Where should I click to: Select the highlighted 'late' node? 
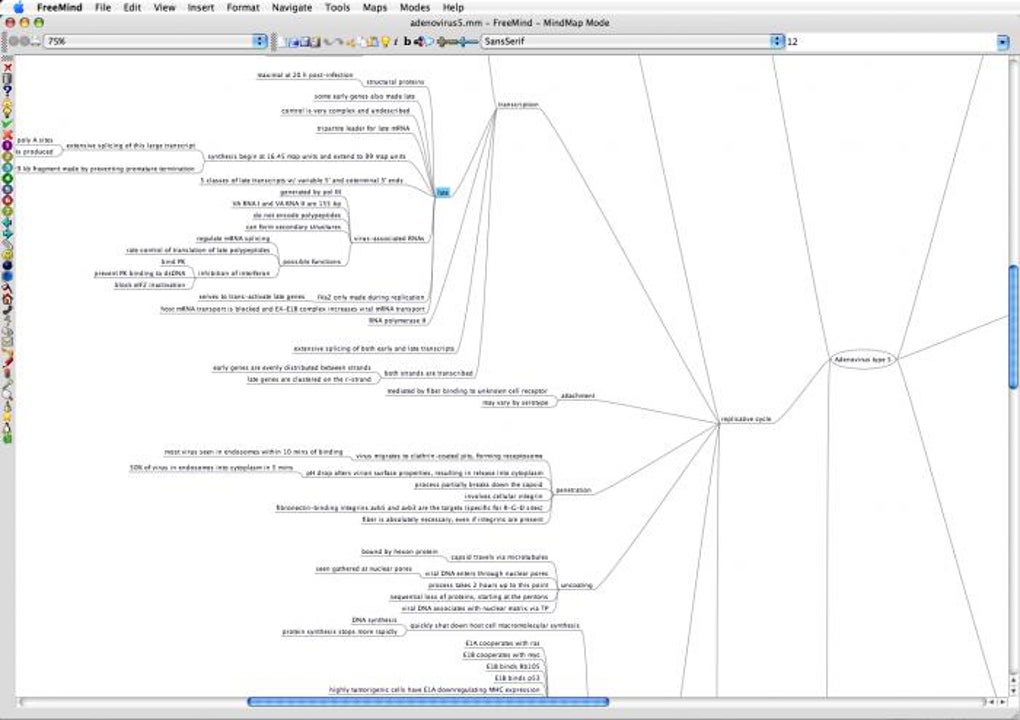pyautogui.click(x=442, y=192)
